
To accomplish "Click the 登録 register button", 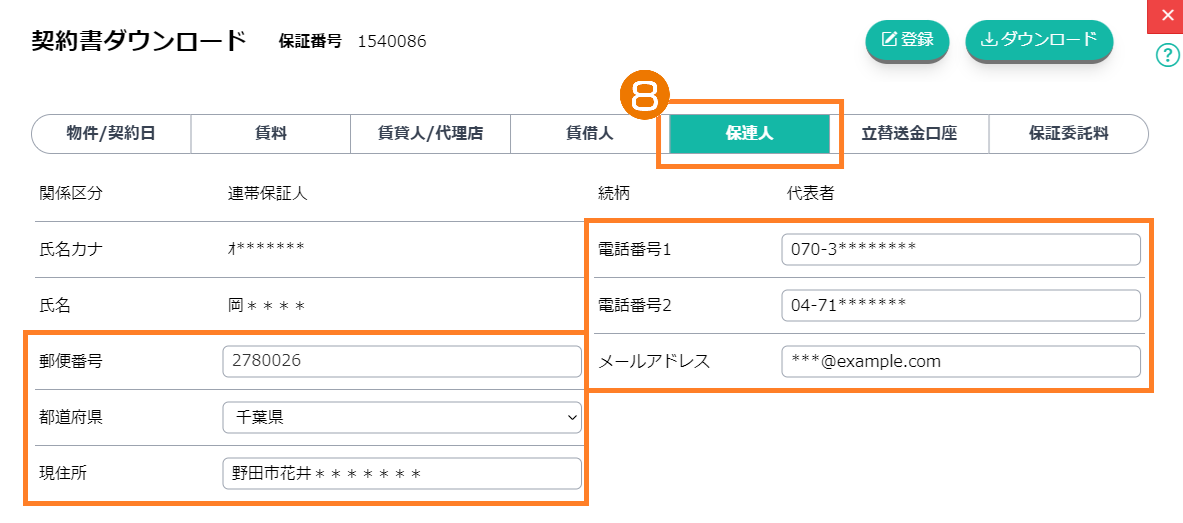I will point(907,40).
